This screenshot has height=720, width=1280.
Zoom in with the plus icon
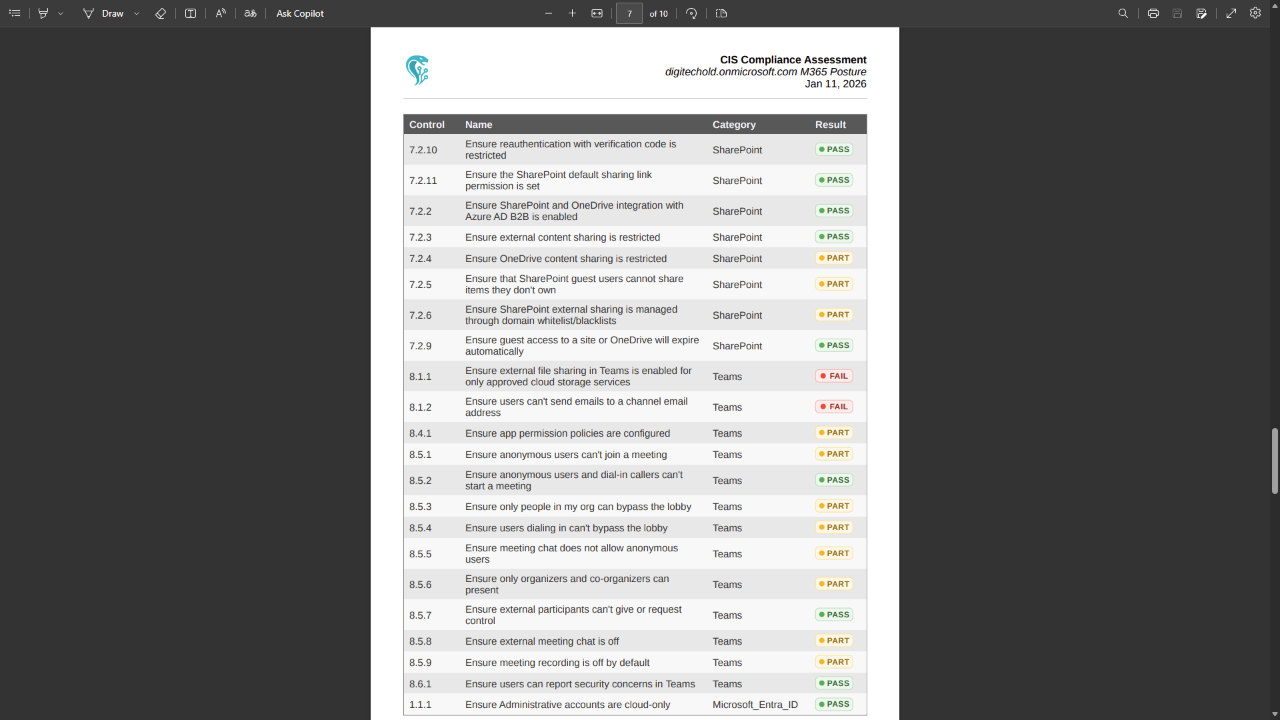pos(572,14)
